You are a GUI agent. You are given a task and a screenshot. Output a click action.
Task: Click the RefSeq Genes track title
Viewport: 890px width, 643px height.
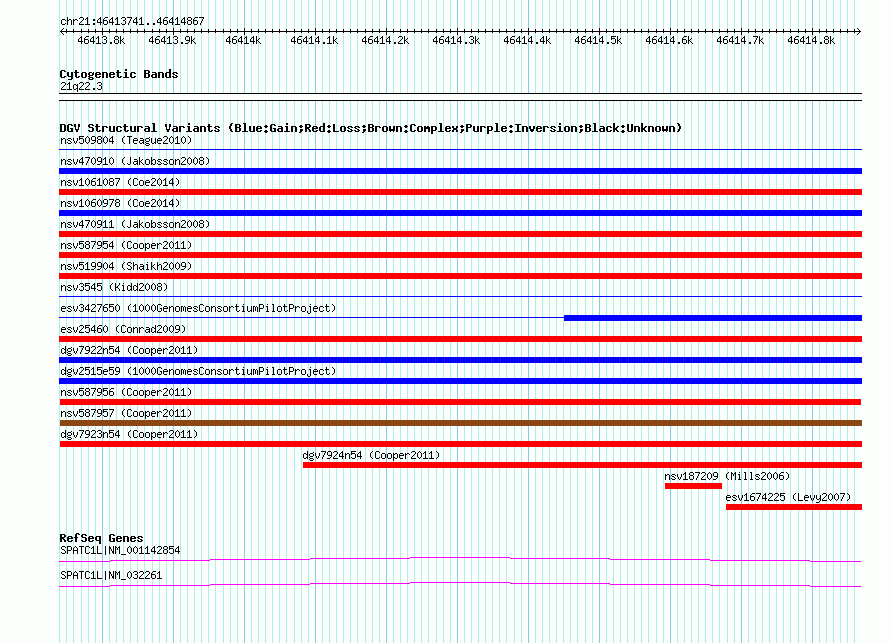101,538
